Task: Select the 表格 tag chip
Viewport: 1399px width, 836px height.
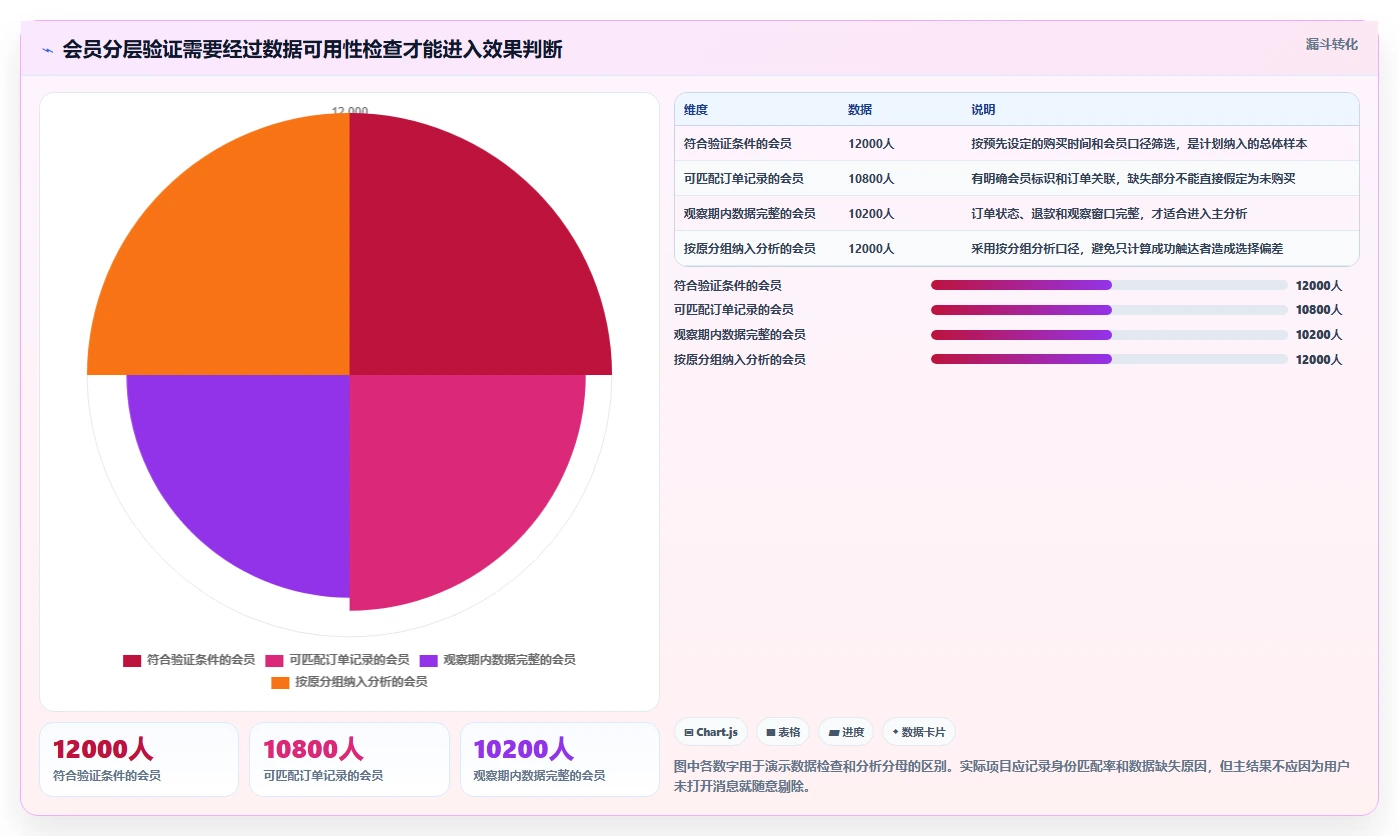Action: (x=783, y=732)
